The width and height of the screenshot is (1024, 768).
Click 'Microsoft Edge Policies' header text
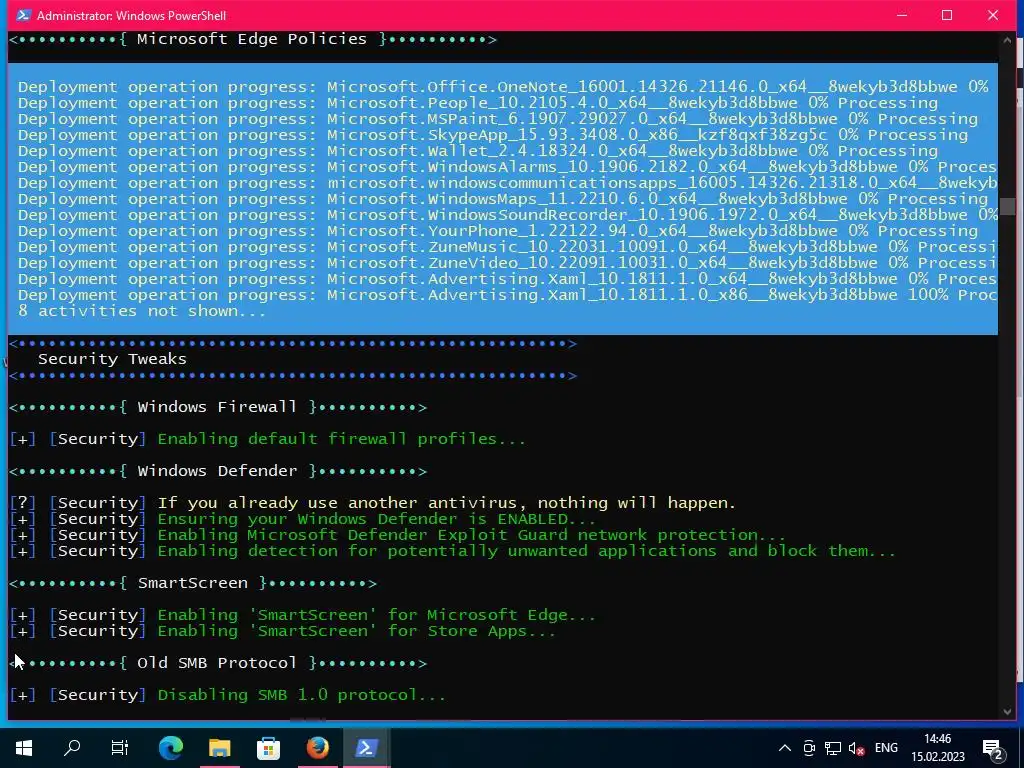(x=252, y=39)
